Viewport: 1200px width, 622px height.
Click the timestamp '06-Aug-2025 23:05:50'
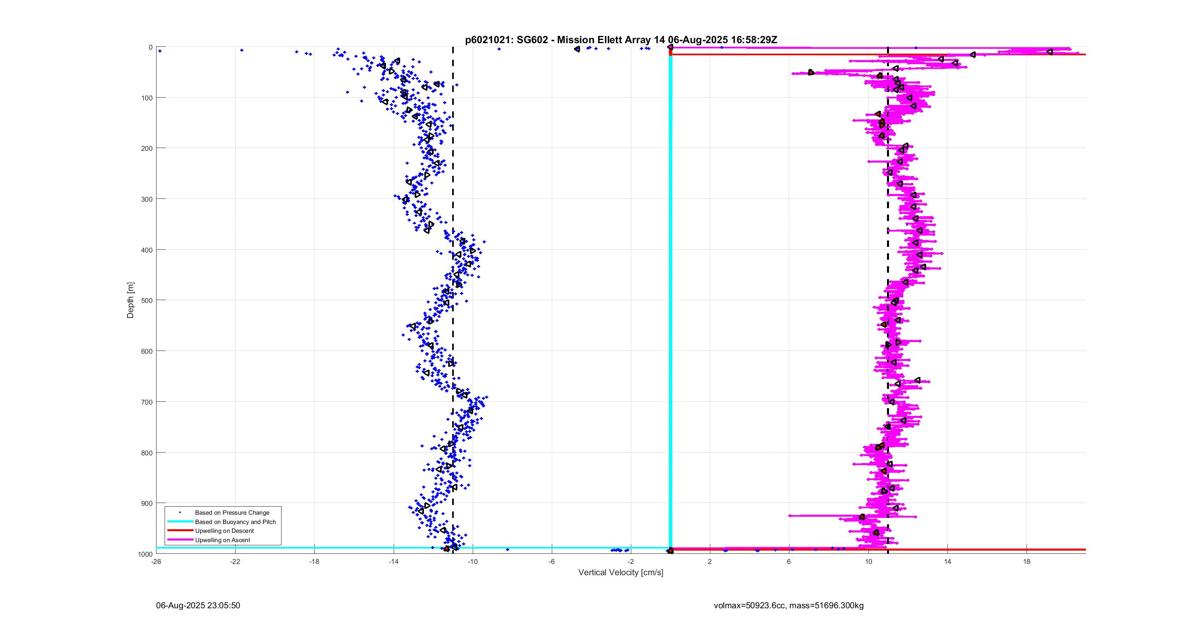tap(198, 605)
